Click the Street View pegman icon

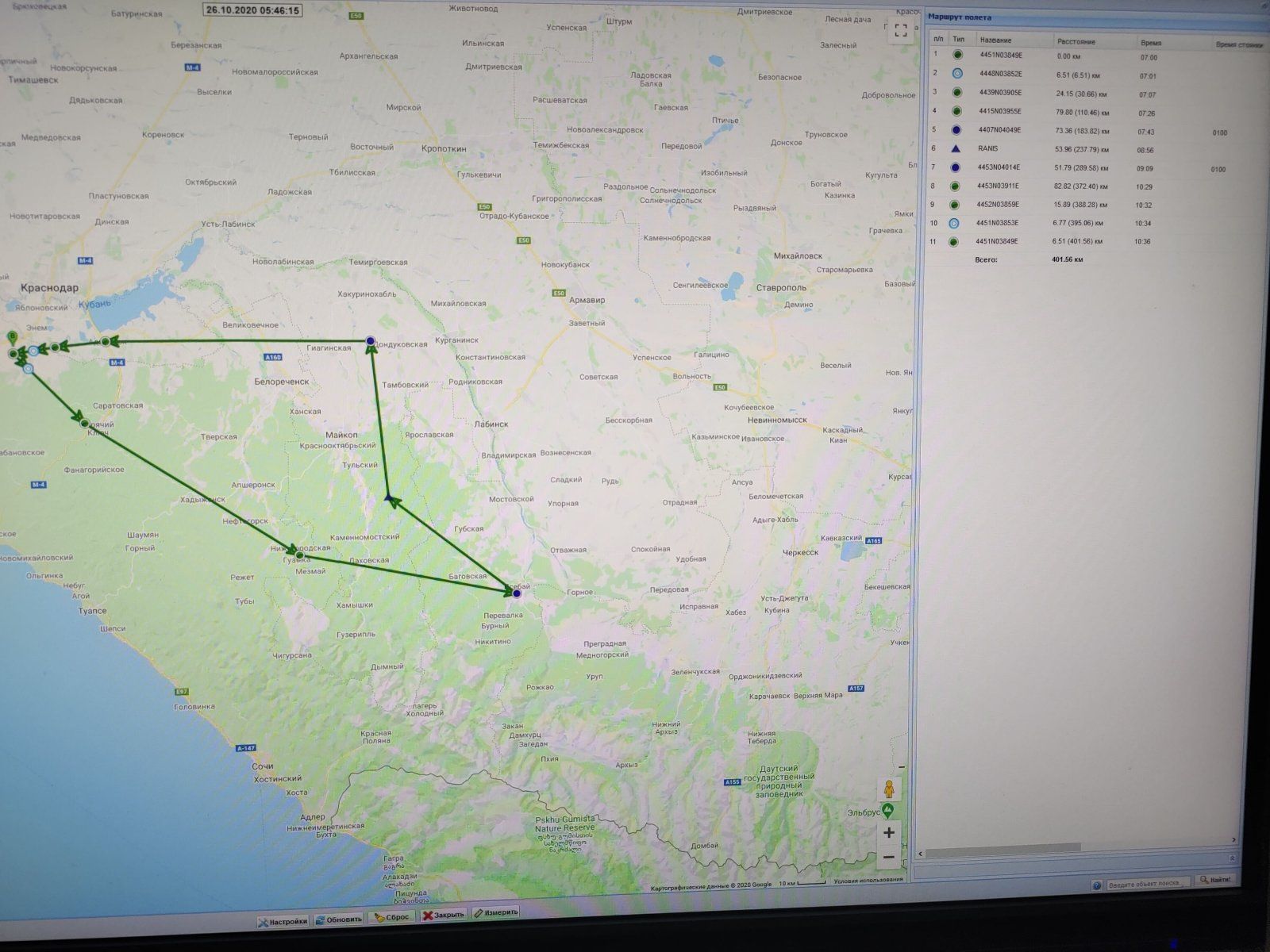click(x=888, y=789)
